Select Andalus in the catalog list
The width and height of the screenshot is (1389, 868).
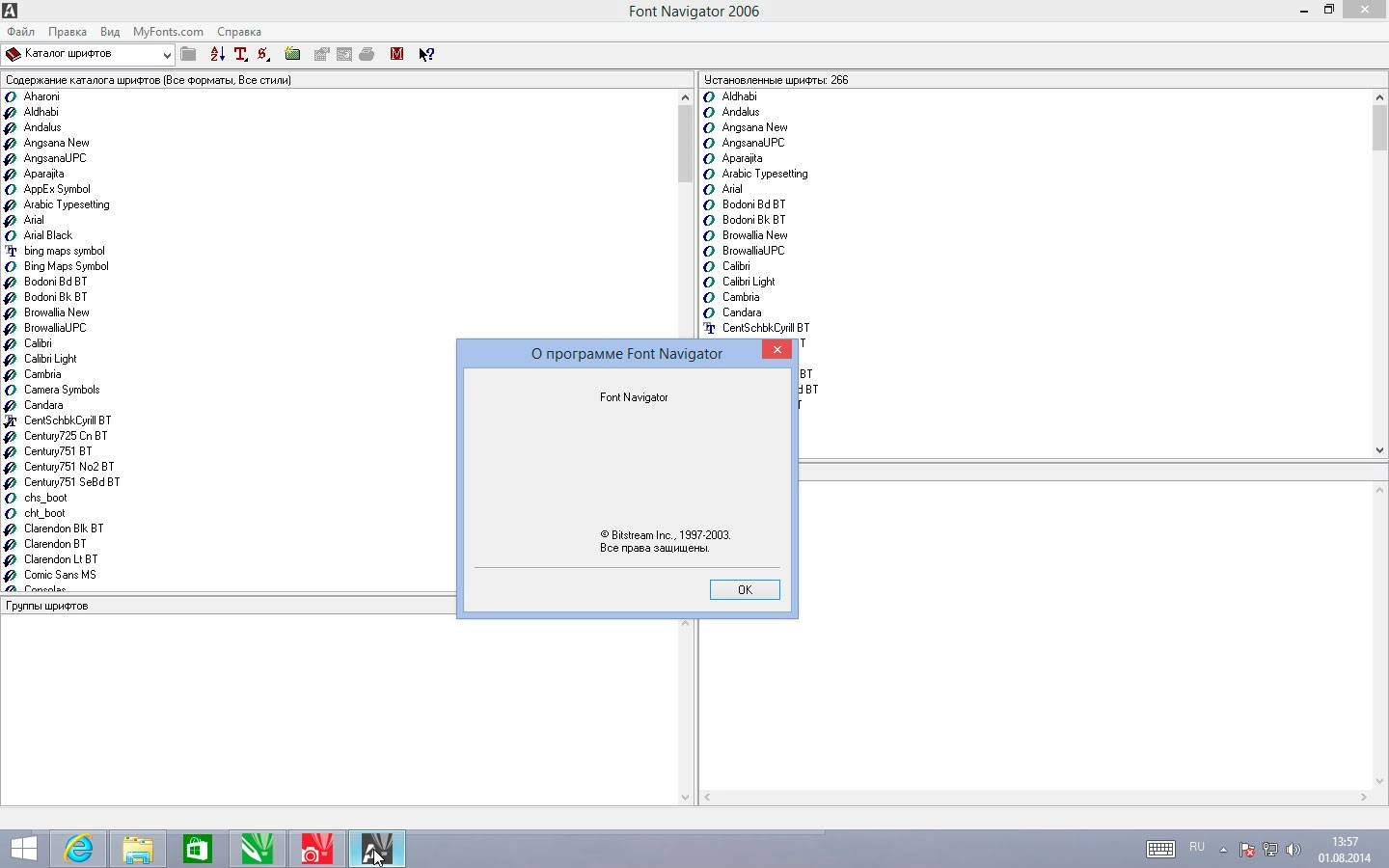pyautogui.click(x=42, y=127)
